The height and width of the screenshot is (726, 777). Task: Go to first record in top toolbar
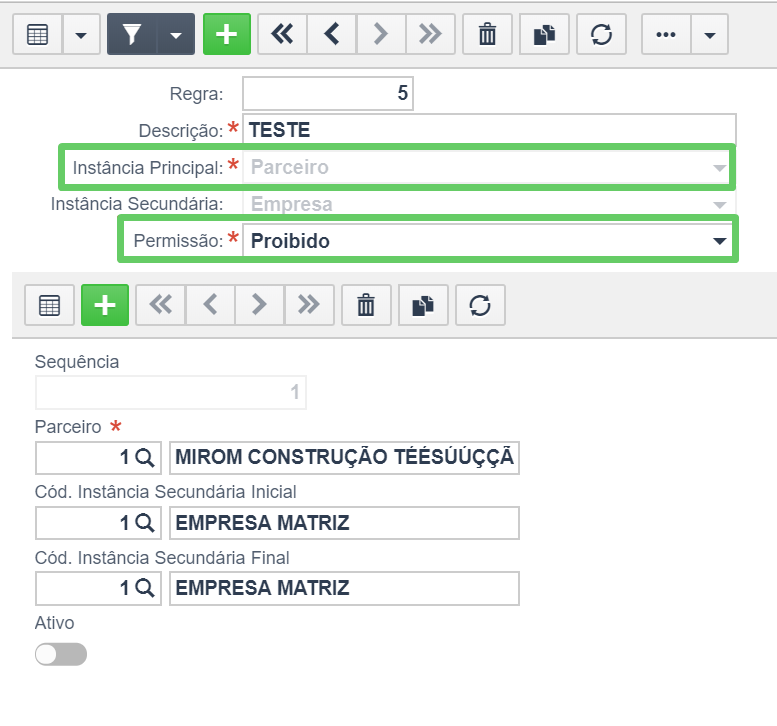coord(282,34)
